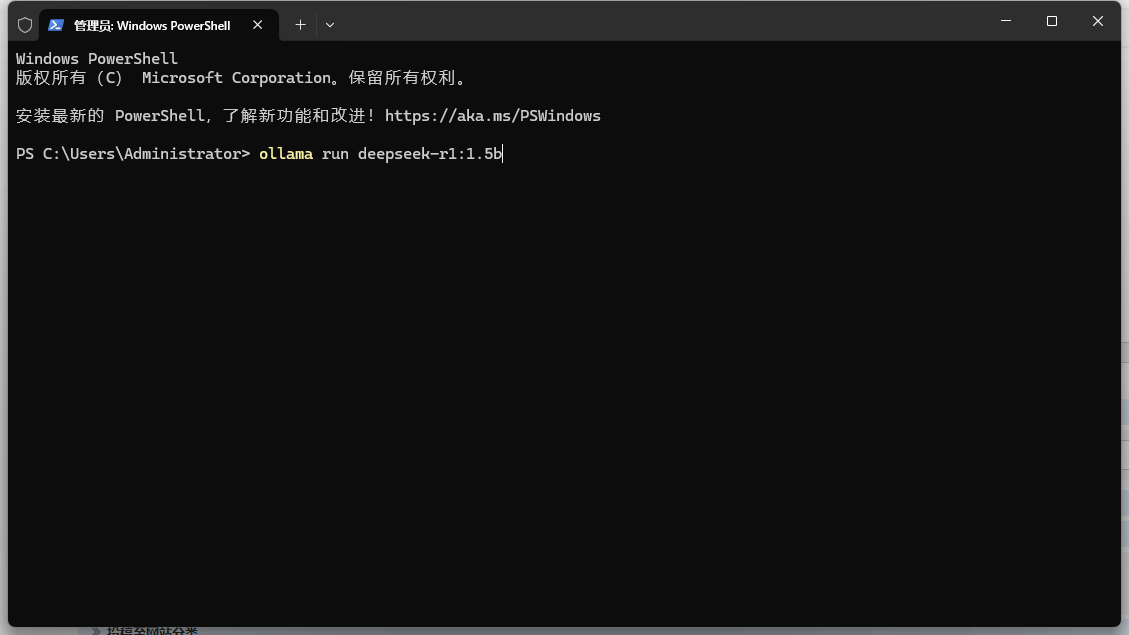Open the new tab profile dropdown arrow
This screenshot has width=1129, height=635.
click(x=330, y=25)
